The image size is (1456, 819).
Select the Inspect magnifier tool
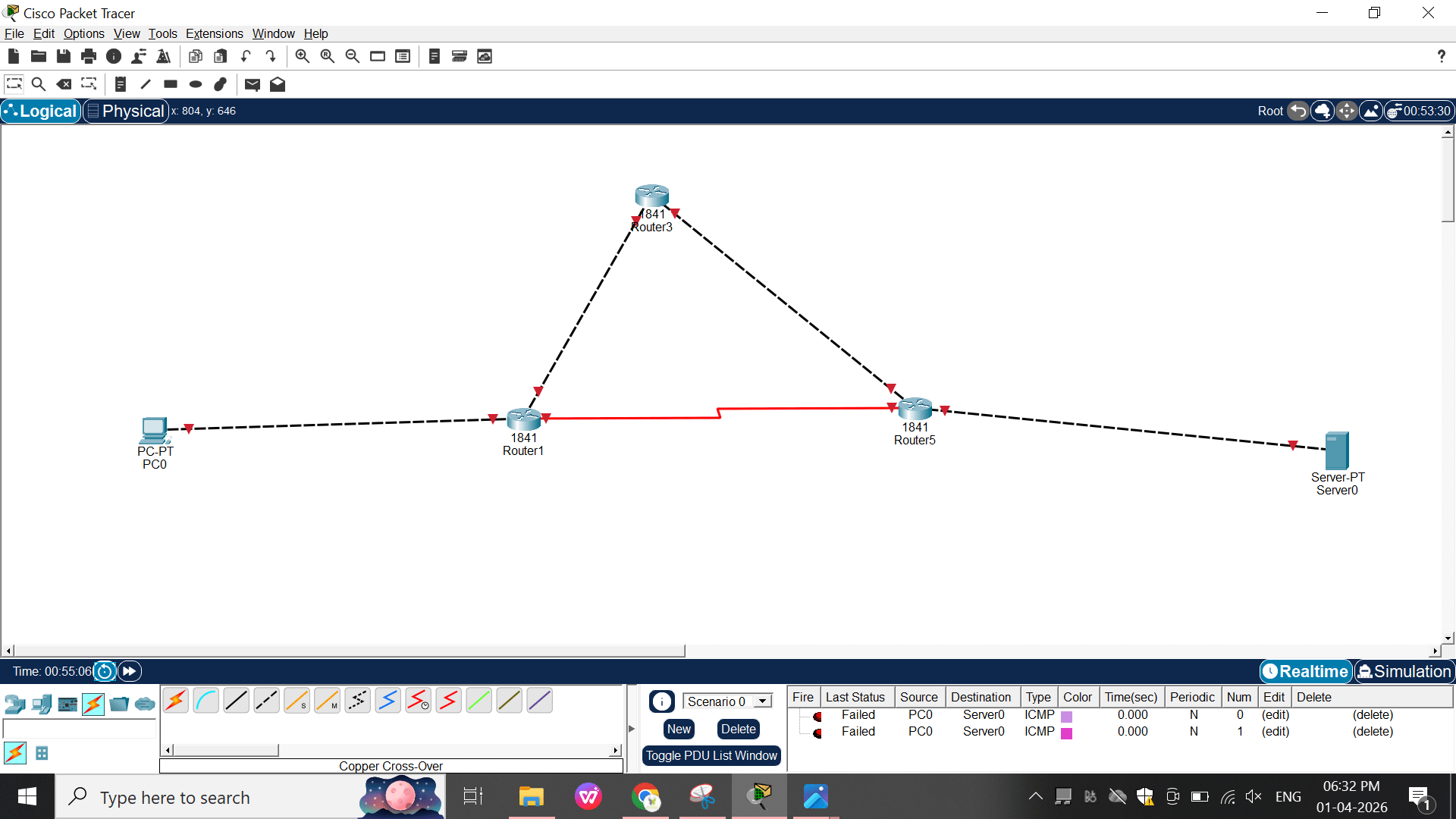tap(39, 84)
